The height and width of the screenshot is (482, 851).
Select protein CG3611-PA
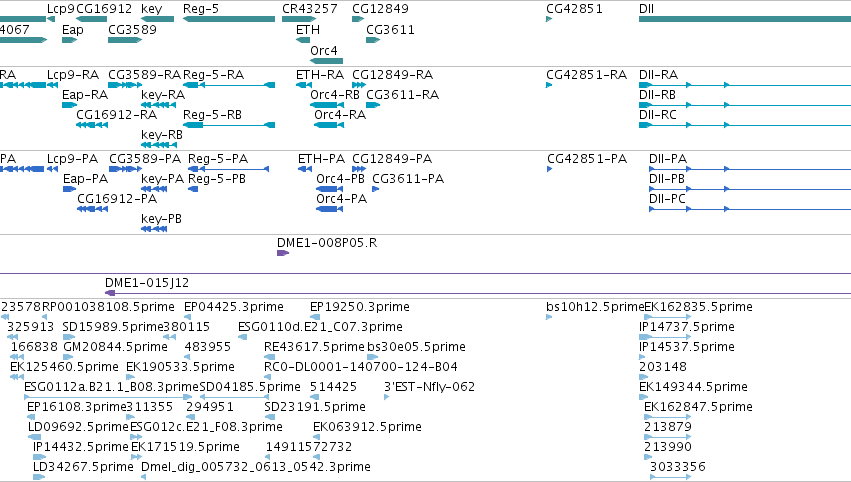tap(408, 179)
